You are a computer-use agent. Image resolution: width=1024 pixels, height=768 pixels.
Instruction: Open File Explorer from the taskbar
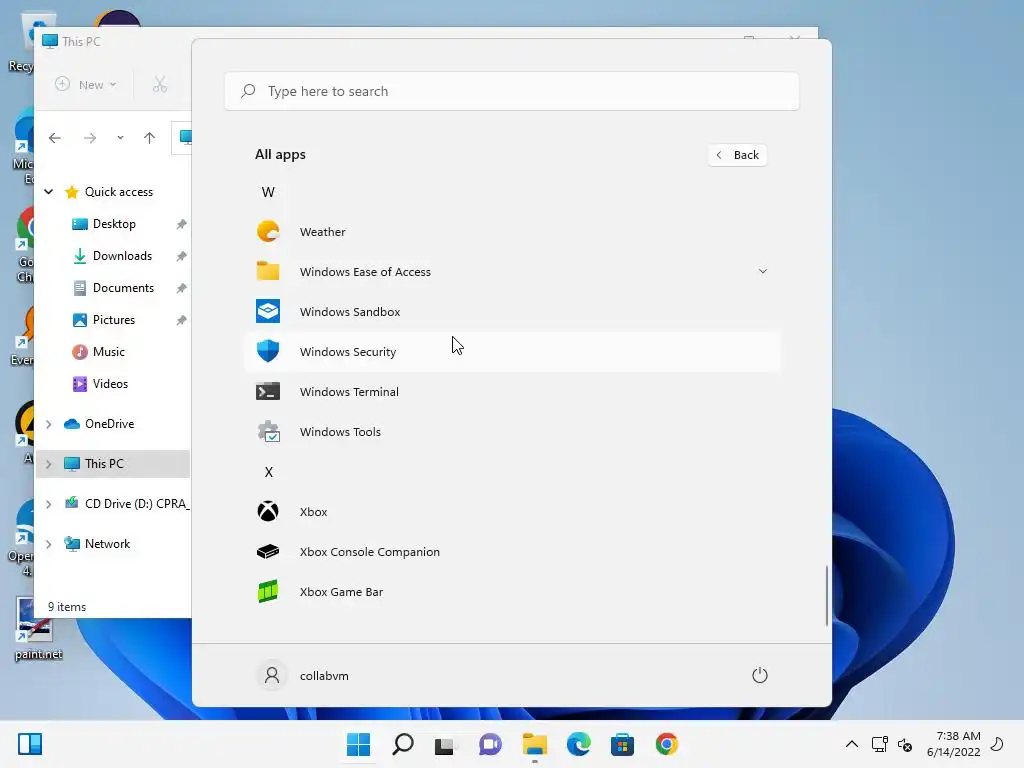pyautogui.click(x=535, y=744)
